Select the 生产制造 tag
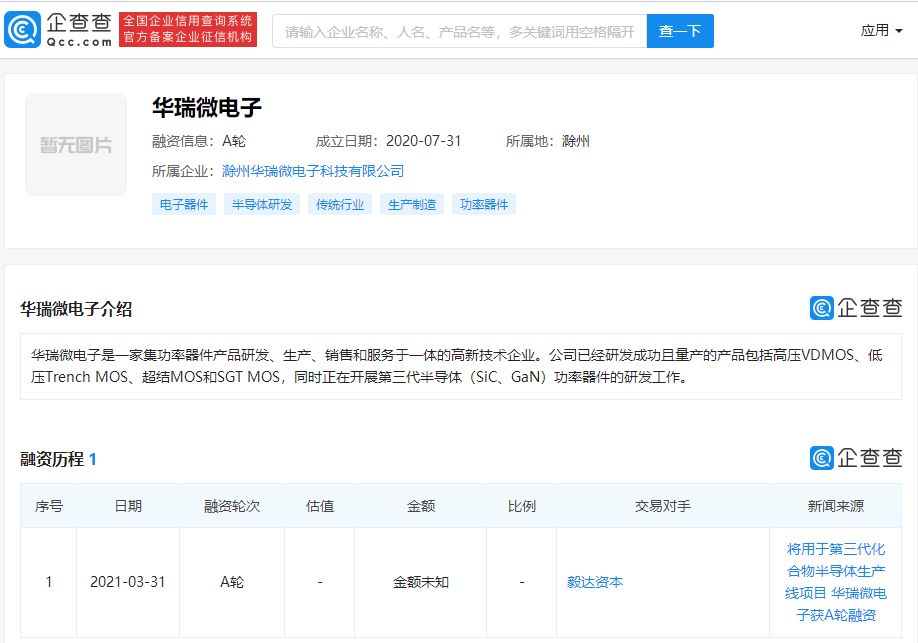Viewport: 918px width, 643px height. [x=412, y=204]
